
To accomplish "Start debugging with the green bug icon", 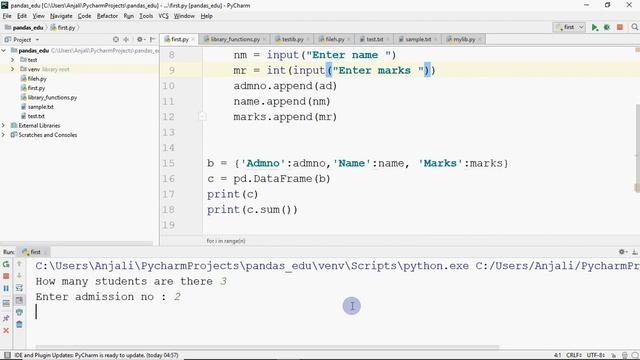I will coord(607,27).
